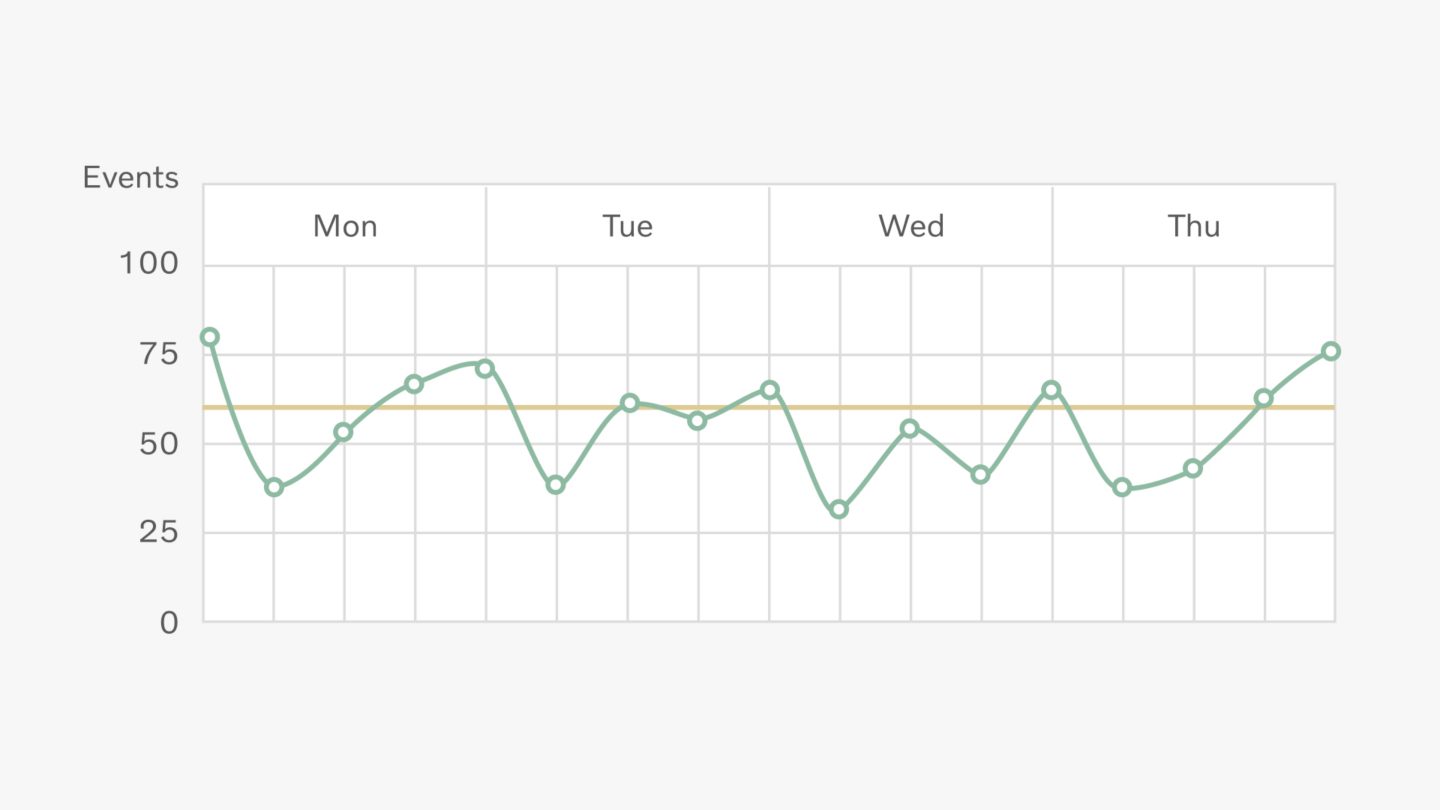Select Monday's lowest data point near 38

274,488
